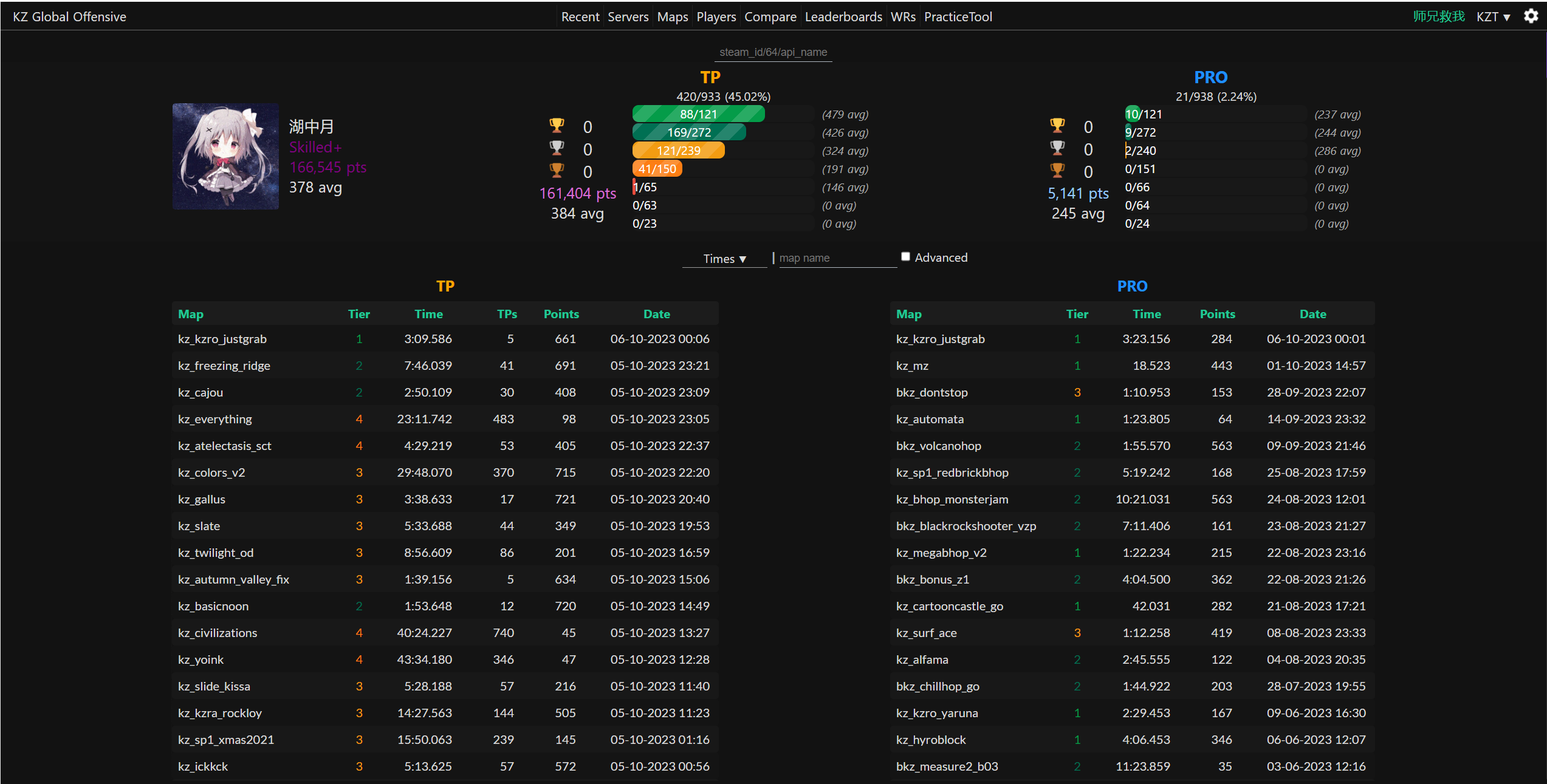Open the WRs page
The image size is (1547, 784).
pos(903,17)
